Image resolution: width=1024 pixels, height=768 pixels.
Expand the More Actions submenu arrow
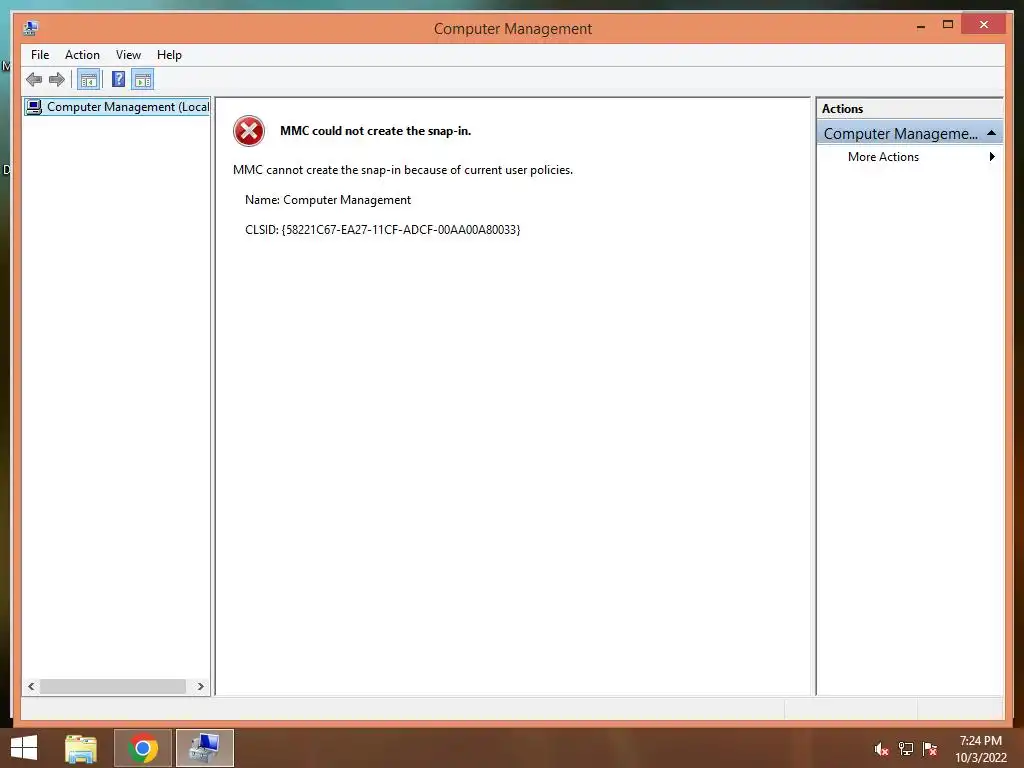[992, 157]
